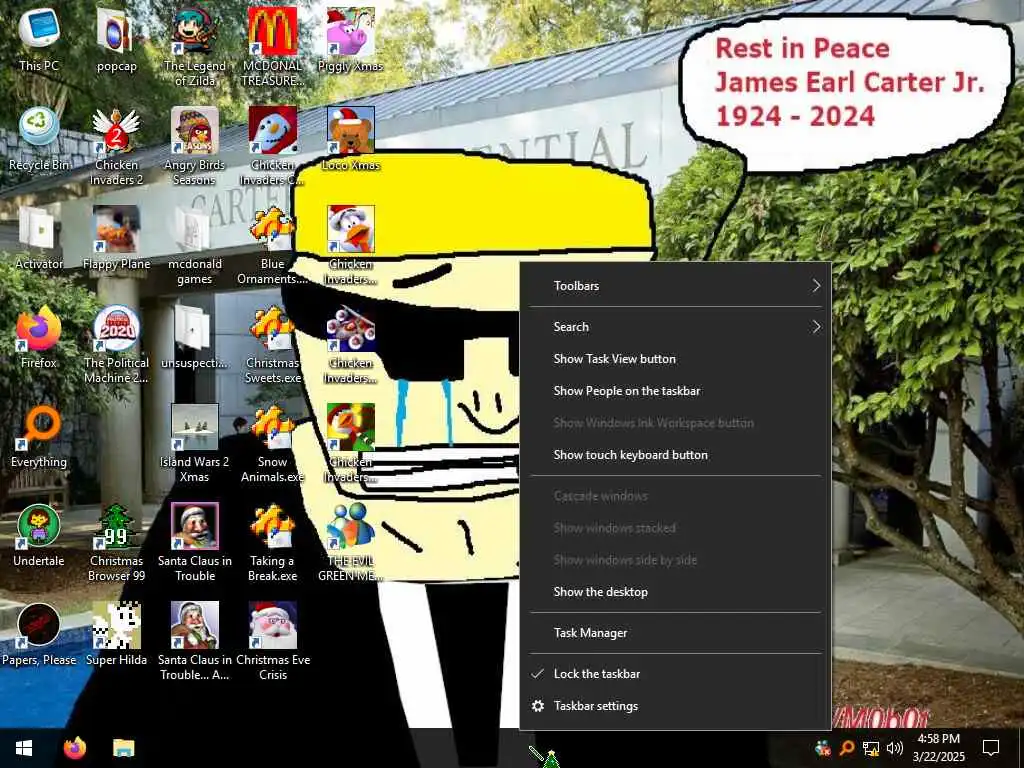The height and width of the screenshot is (768, 1024).
Task: Toggle Show Task View button
Action: coord(675,359)
